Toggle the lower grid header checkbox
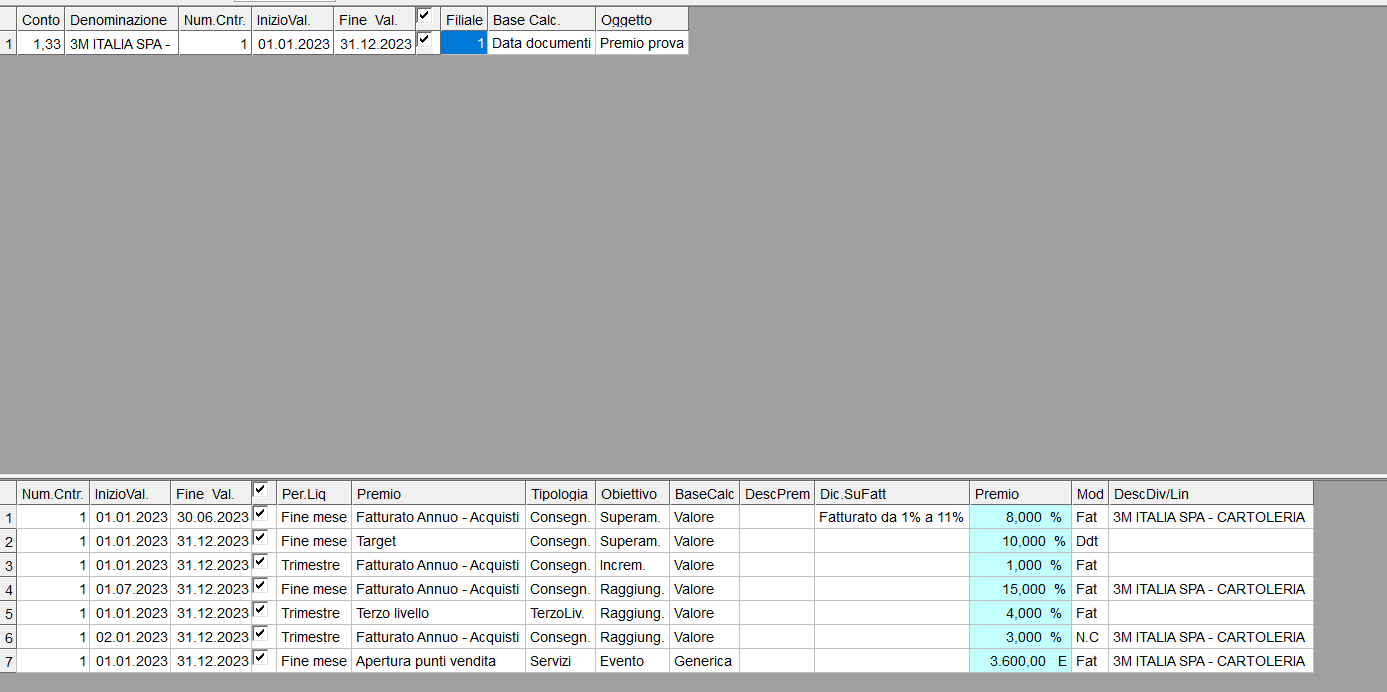Viewport: 1387px width, 692px height. (261, 490)
